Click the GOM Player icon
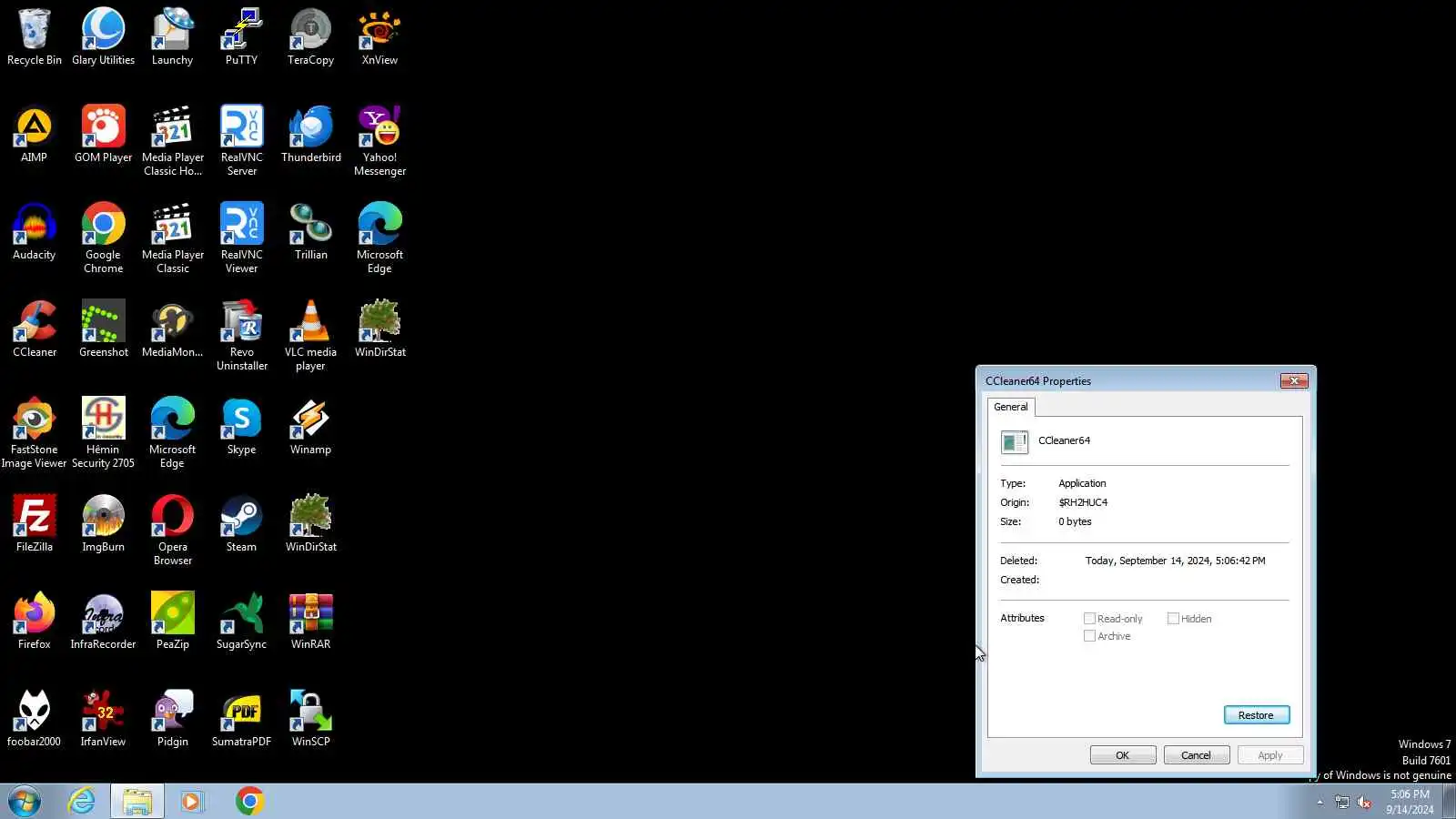 103,136
